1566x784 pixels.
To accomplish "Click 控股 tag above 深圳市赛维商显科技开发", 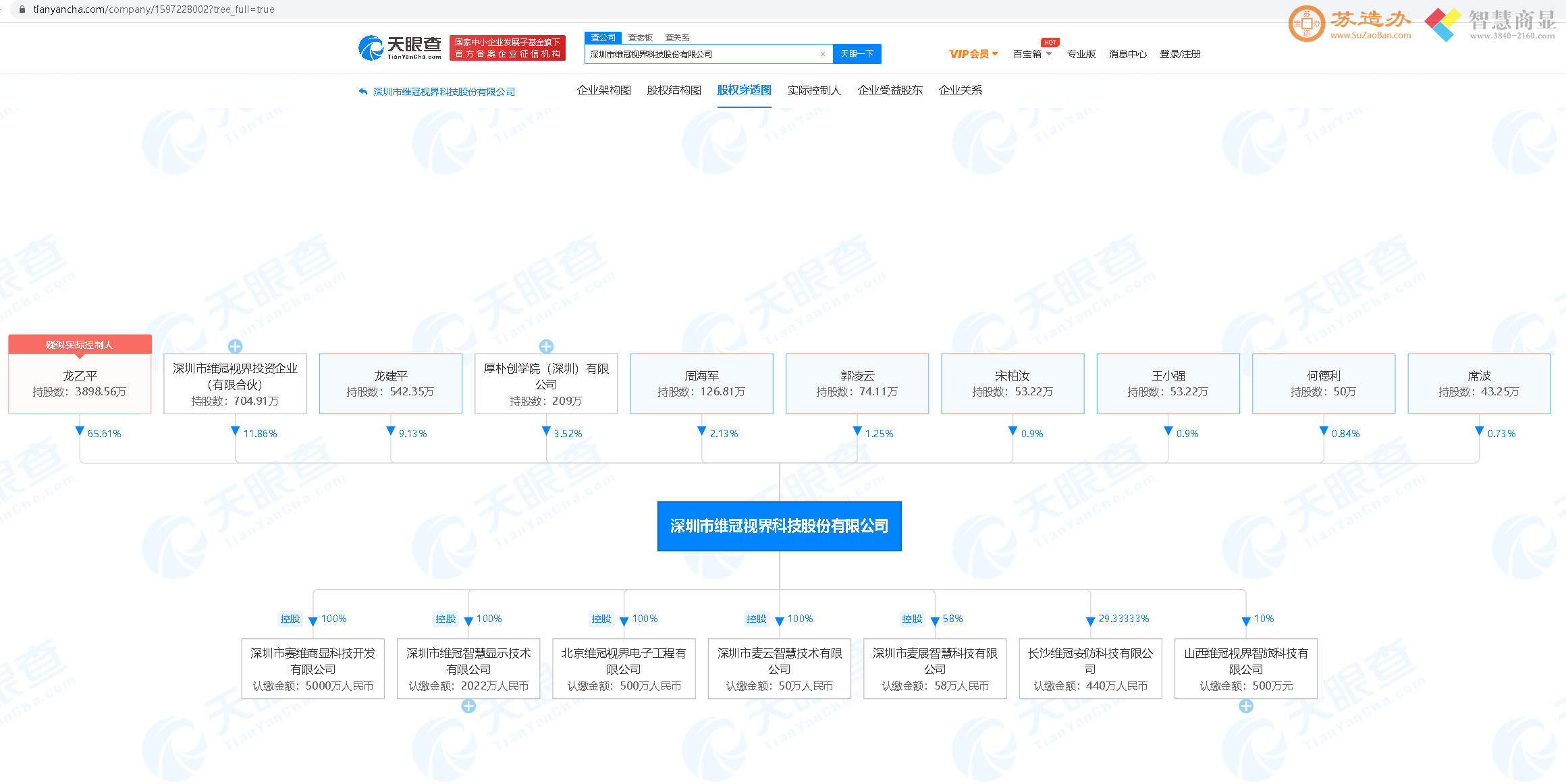I will (290, 619).
